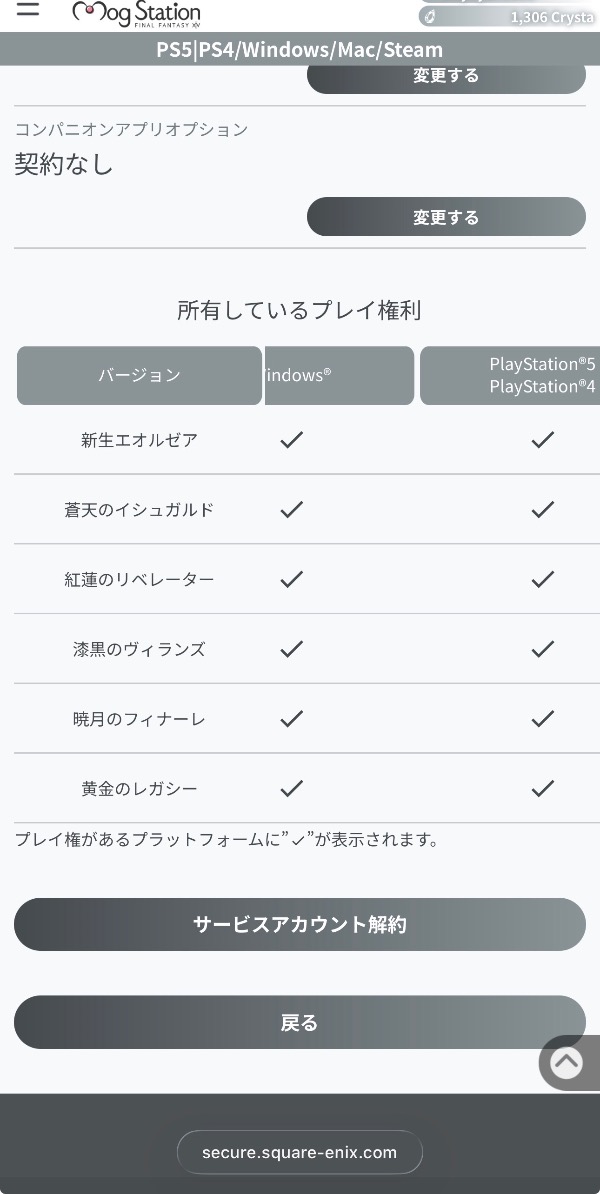600x1194 pixels.
Task: Select the バージョン column header
Action: tap(139, 376)
